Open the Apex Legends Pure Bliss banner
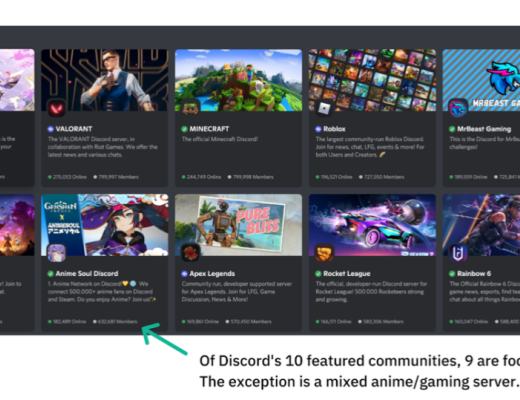Image resolution: width=520 pixels, height=400 pixels. coord(239,225)
